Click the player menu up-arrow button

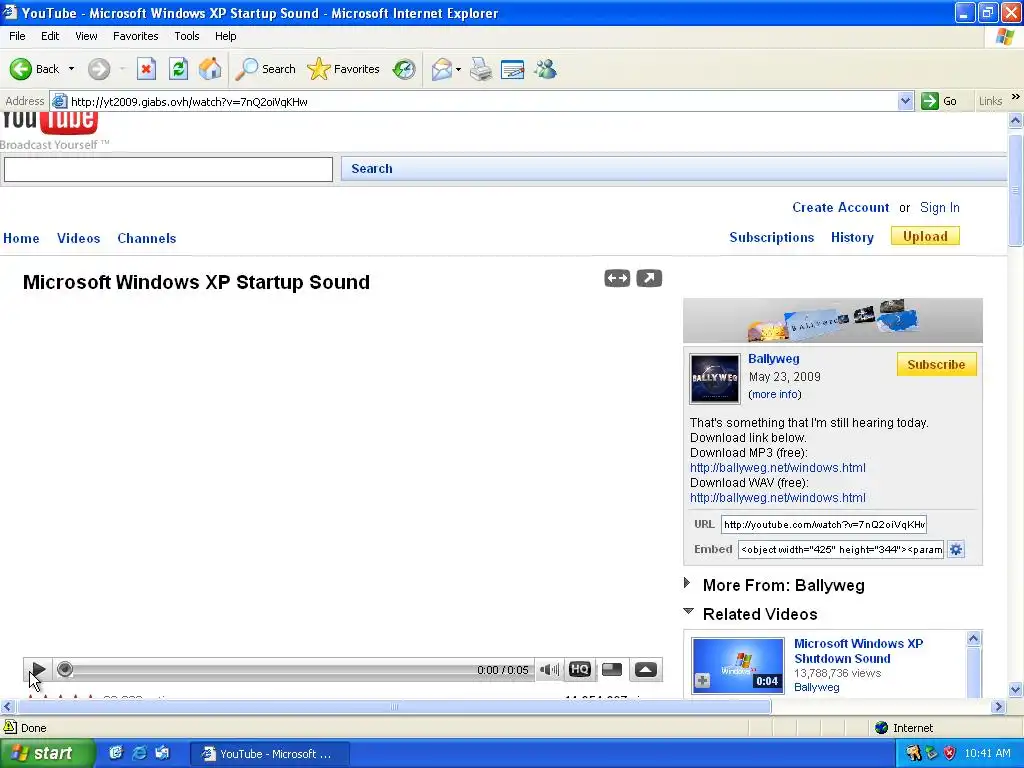646,669
